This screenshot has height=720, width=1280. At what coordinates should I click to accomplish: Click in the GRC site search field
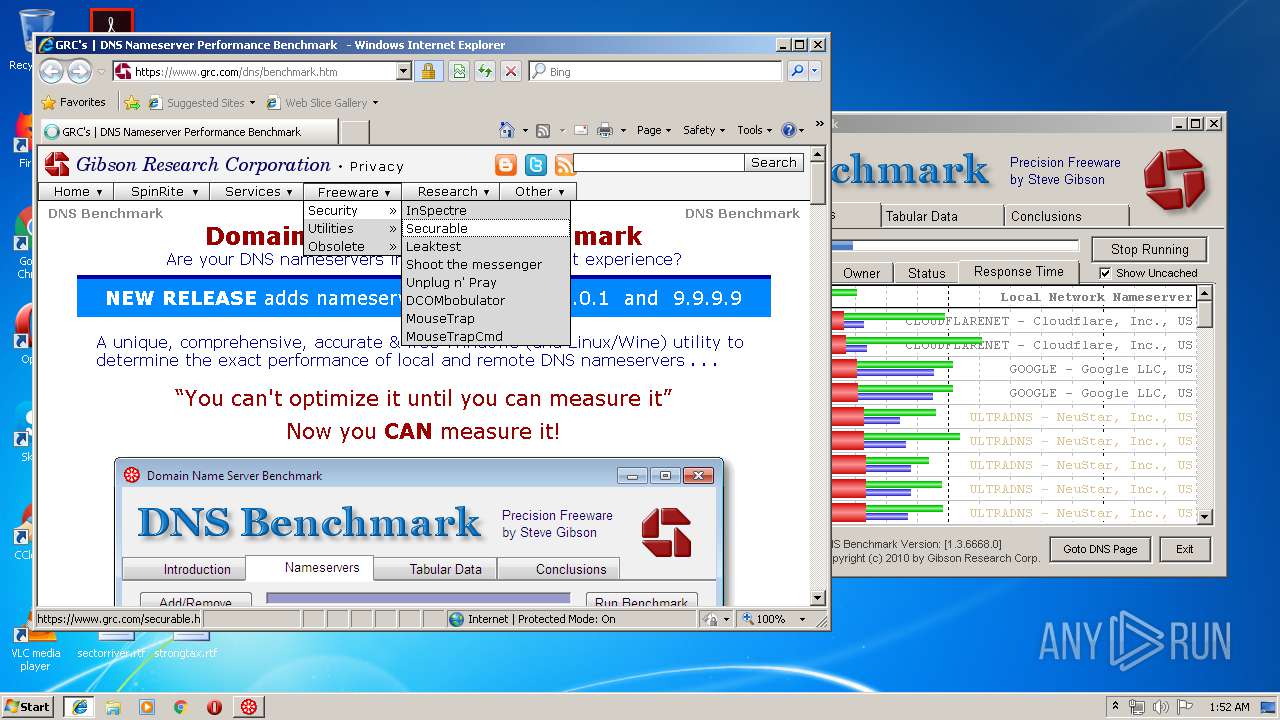click(659, 162)
